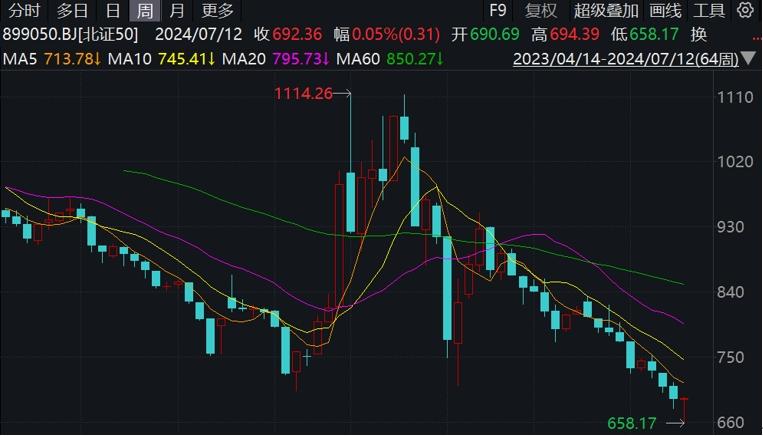Screen dimensions: 763x436
Task: Open 超级叠加 overlay tool
Action: pos(606,11)
